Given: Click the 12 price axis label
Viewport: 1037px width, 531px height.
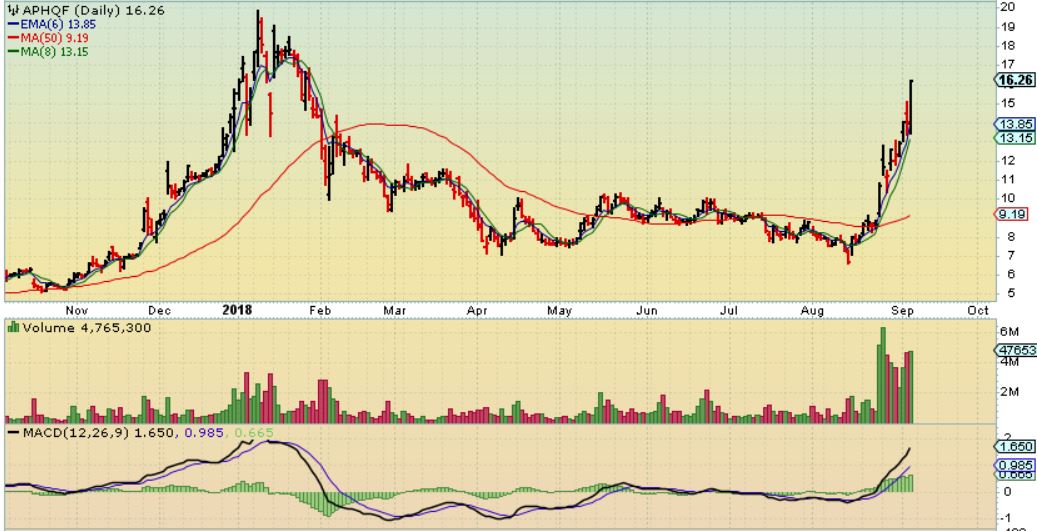Looking at the screenshot, I should pos(1009,160).
